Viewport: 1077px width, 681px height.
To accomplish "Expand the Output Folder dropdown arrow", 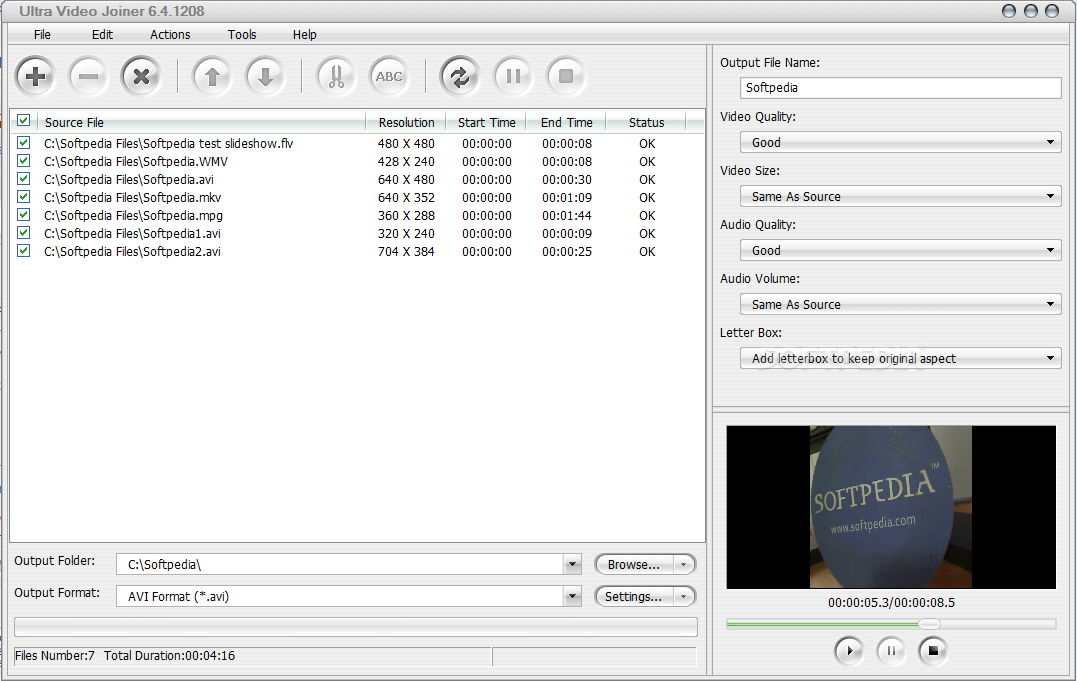I will coord(572,564).
